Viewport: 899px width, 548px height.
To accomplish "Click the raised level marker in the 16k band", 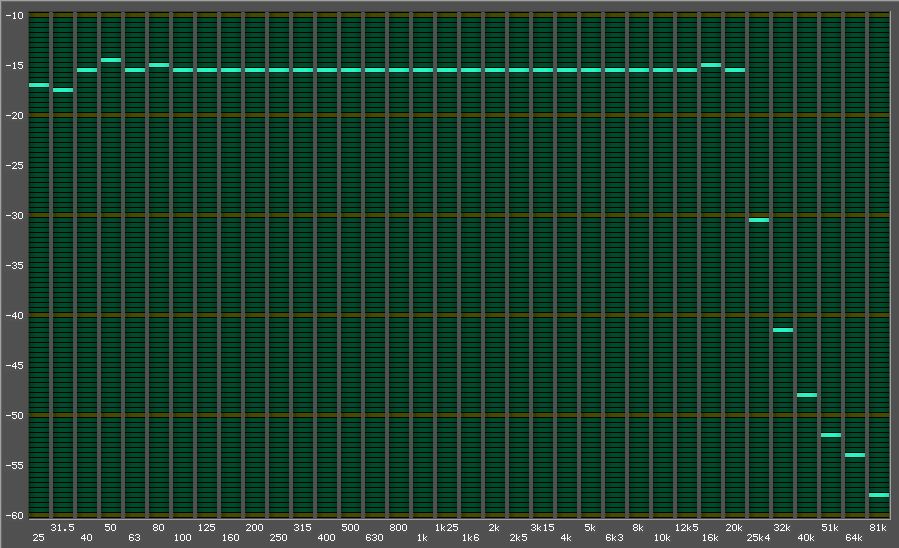I will (711, 65).
